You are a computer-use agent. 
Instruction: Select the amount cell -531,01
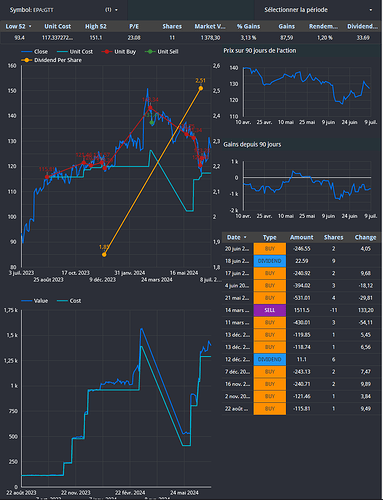[302, 298]
